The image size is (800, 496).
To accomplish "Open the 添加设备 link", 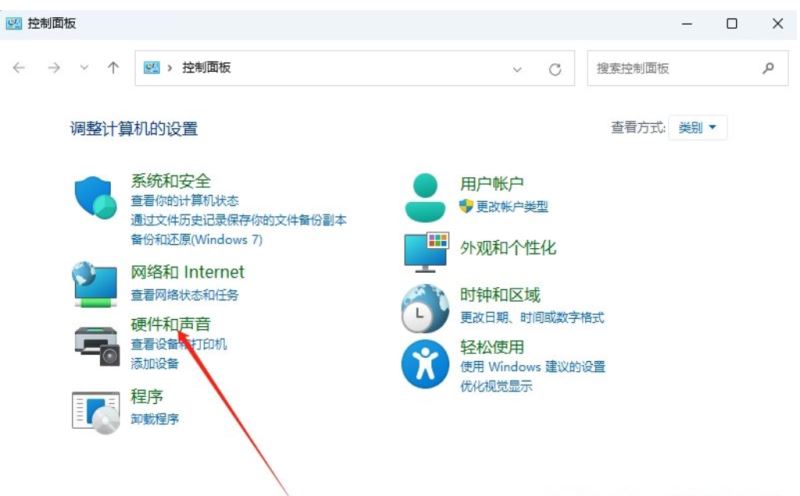I will tap(155, 363).
